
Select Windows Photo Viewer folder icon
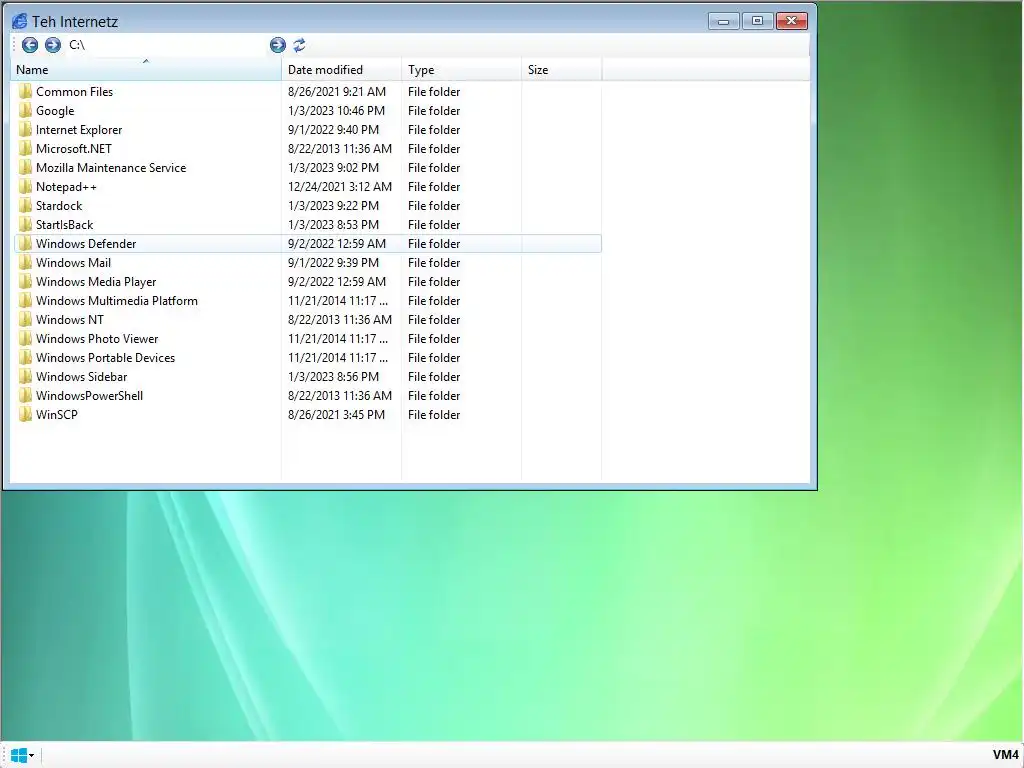(x=25, y=338)
